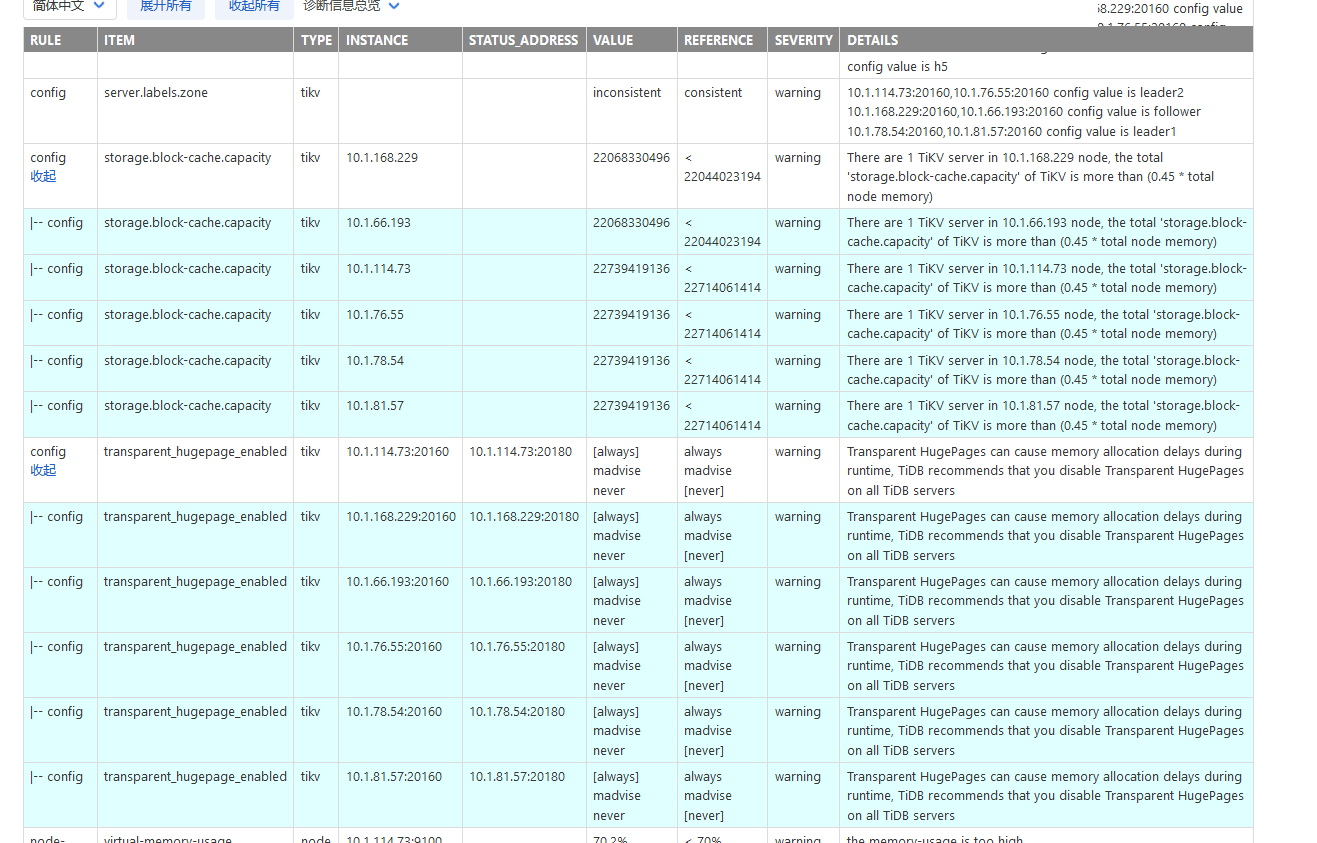Open the 简体中文 language dropdown
The image size is (1317, 843).
(x=69, y=6)
